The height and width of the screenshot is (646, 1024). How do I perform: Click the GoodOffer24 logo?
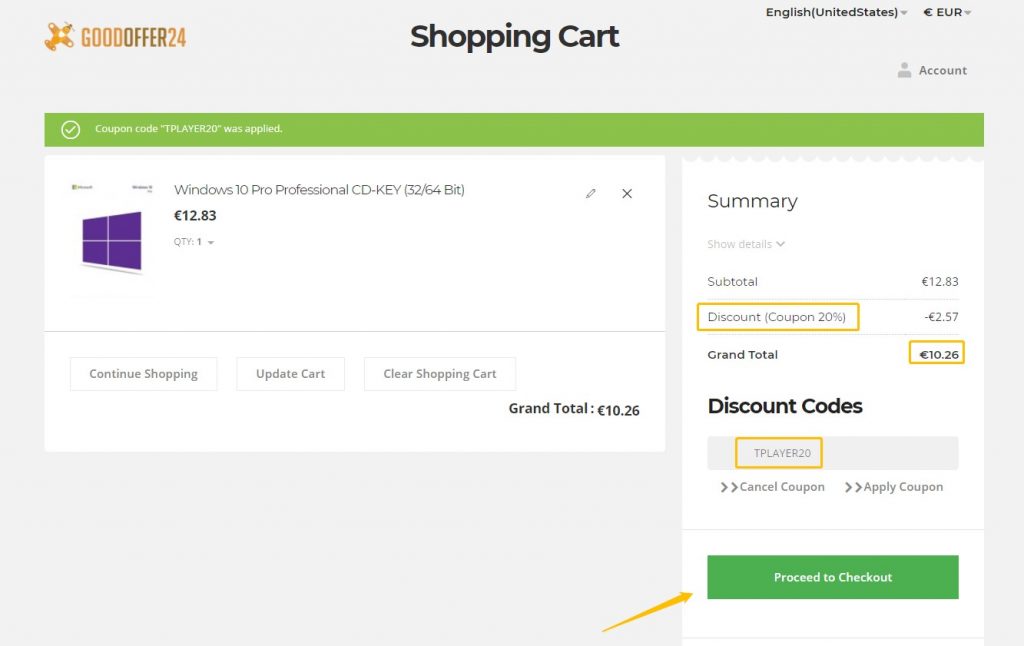tap(115, 37)
